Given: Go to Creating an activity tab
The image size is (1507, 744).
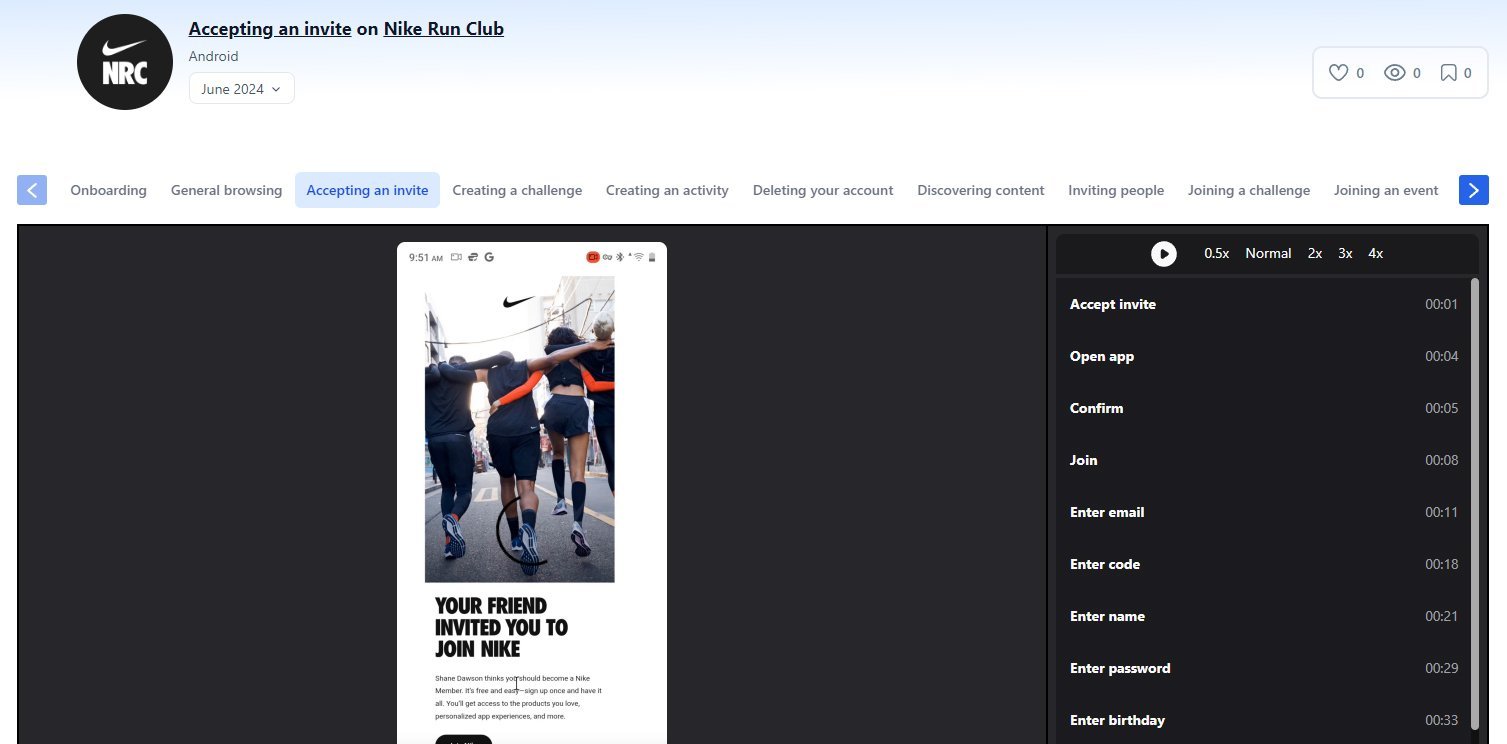Looking at the screenshot, I should (667, 190).
